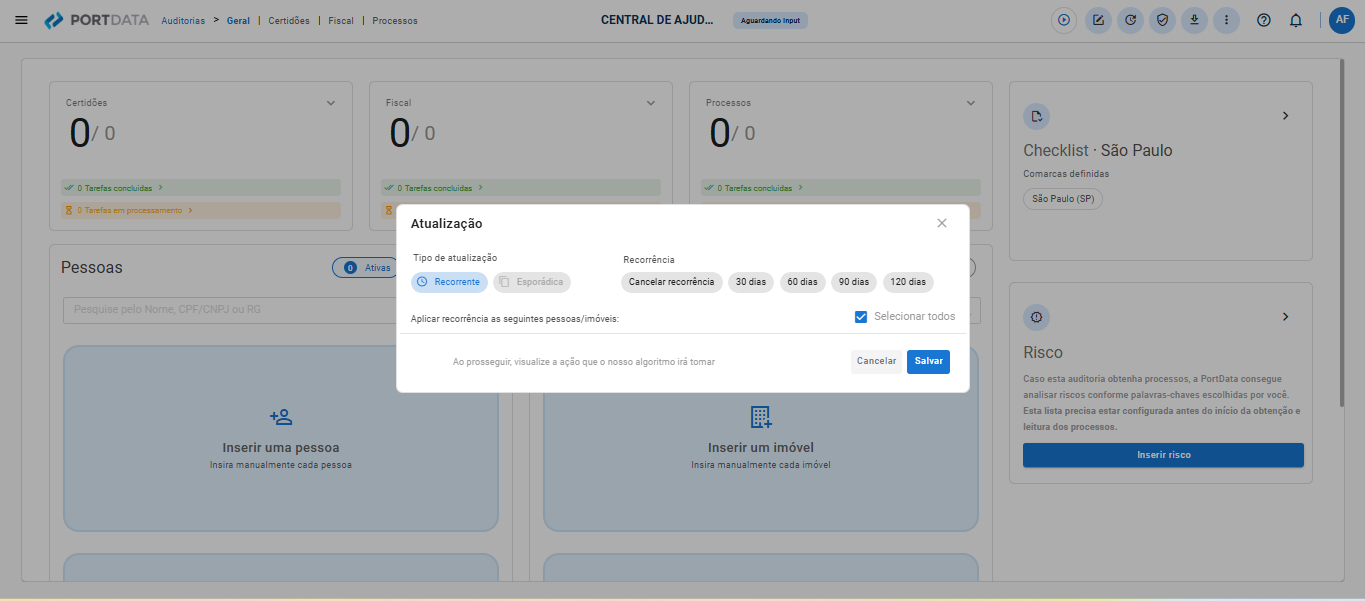The image size is (1365, 601).
Task: Expand the Processos card chevron
Action: [971, 103]
